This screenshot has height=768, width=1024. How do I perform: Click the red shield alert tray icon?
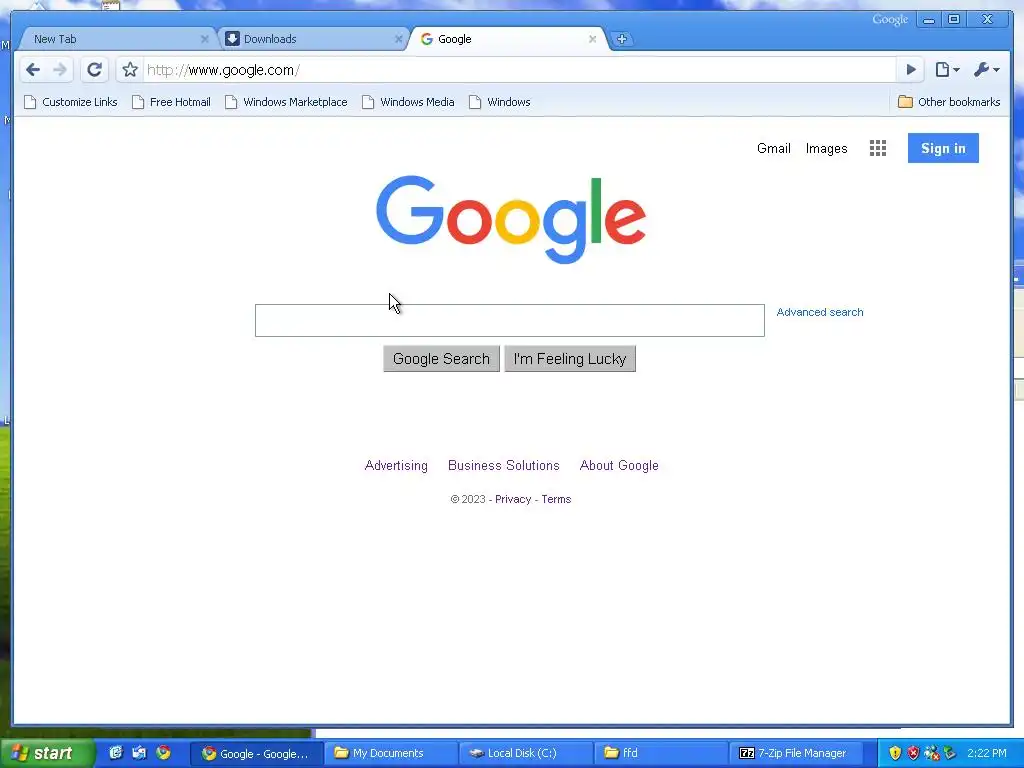(x=913, y=753)
